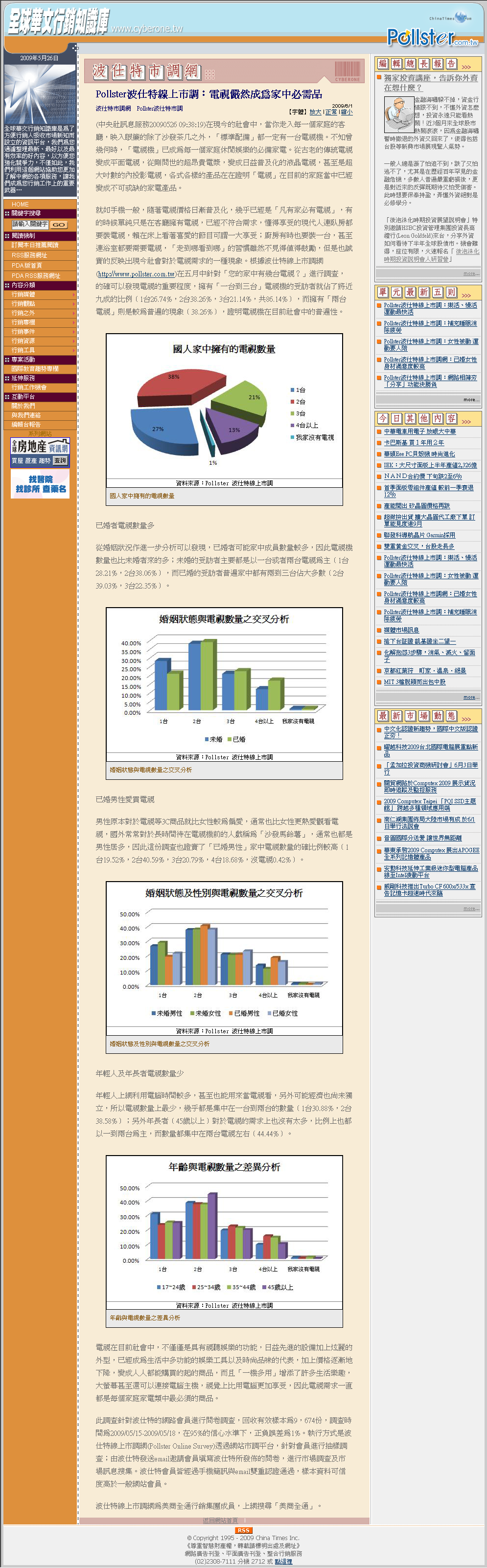Click the cartoon thumbnail in editor report
The image size is (487, 1568).
pos(398,114)
